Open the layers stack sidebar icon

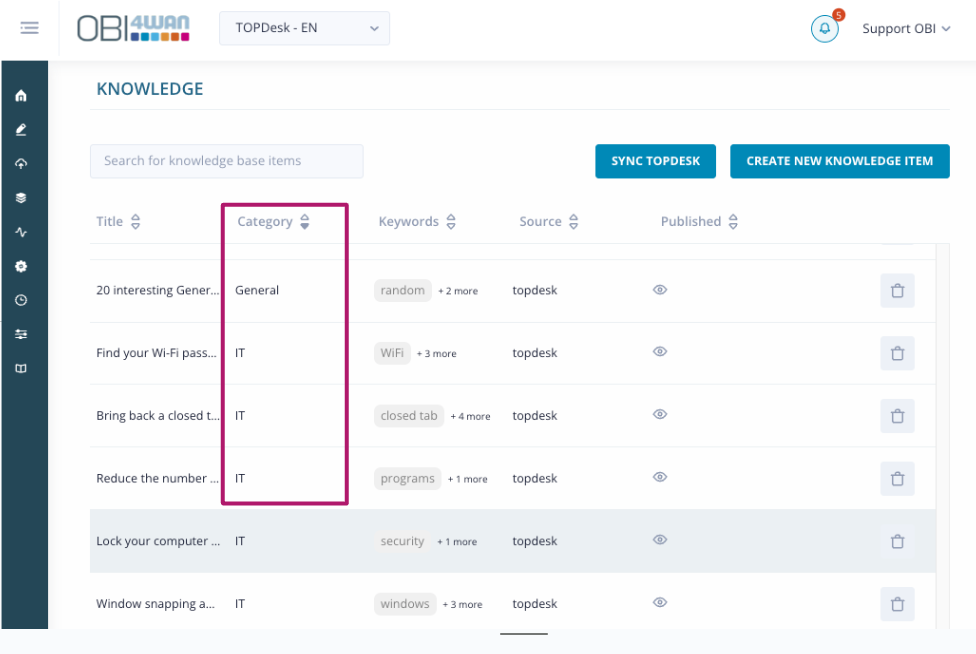[x=21, y=198]
